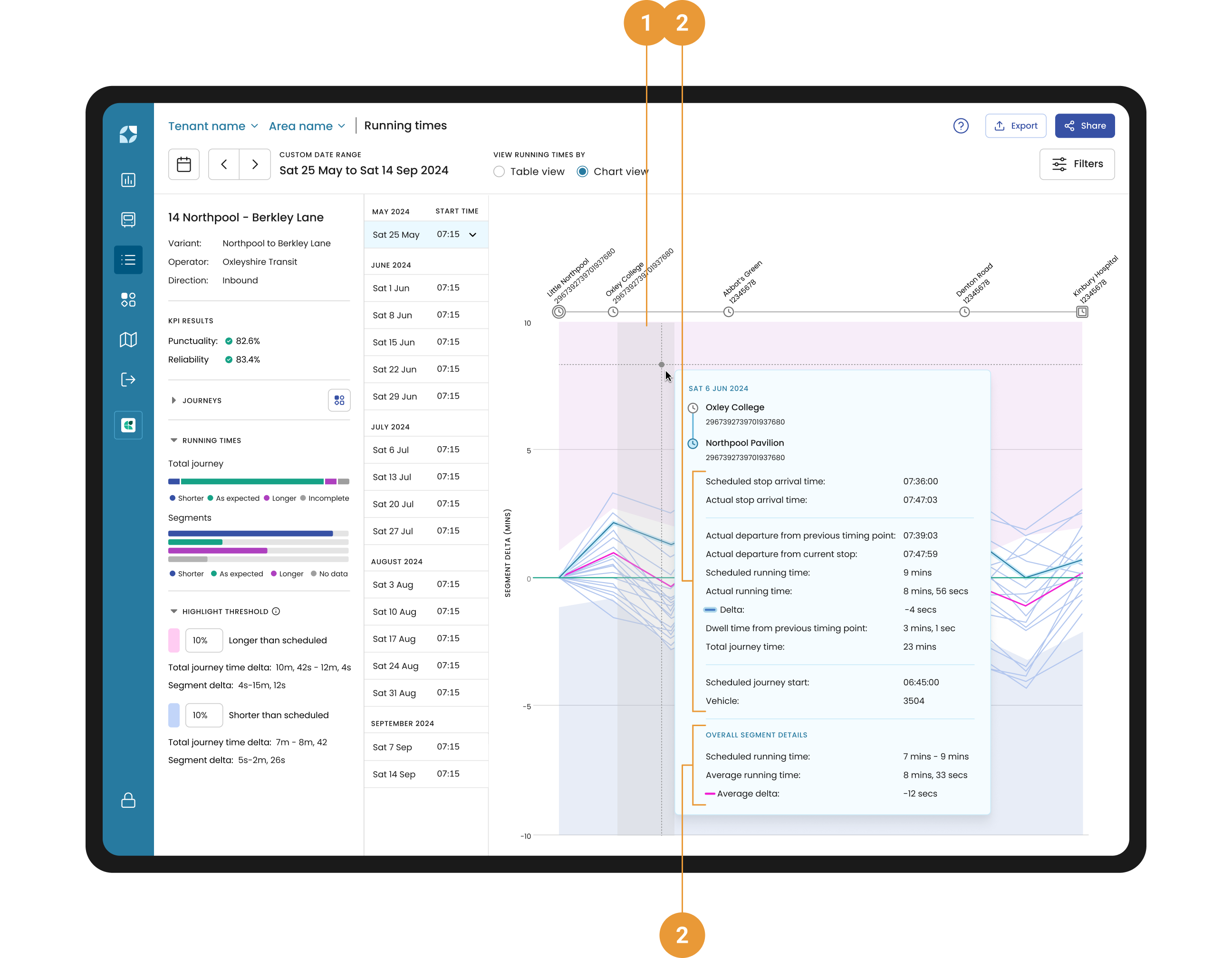
Task: Click the lock icon in the sidebar
Action: [x=128, y=800]
